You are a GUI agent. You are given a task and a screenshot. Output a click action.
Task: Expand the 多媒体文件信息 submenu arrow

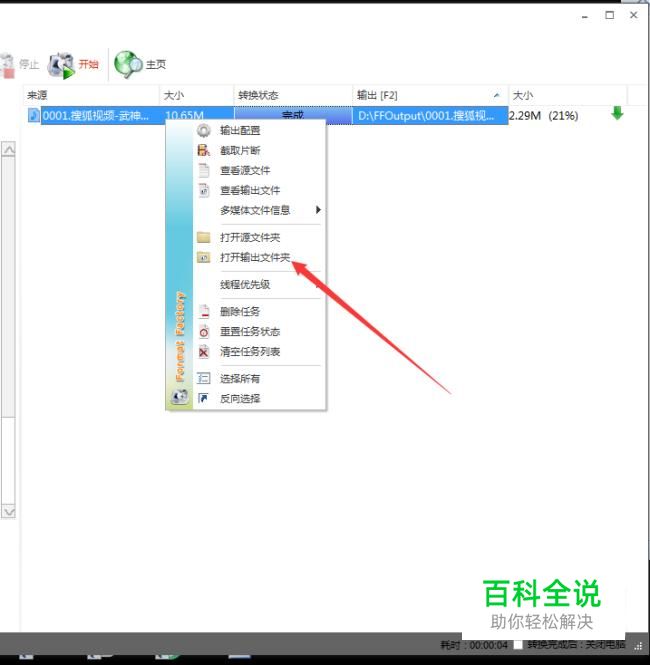(318, 210)
